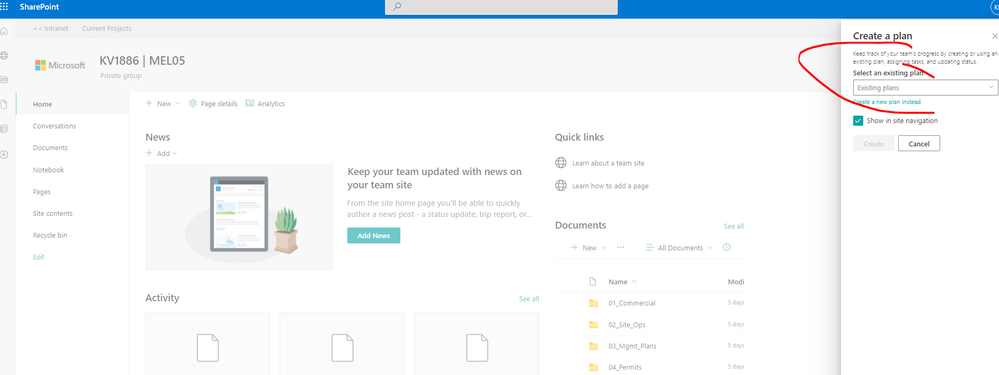Click the Add News button

coord(373,236)
